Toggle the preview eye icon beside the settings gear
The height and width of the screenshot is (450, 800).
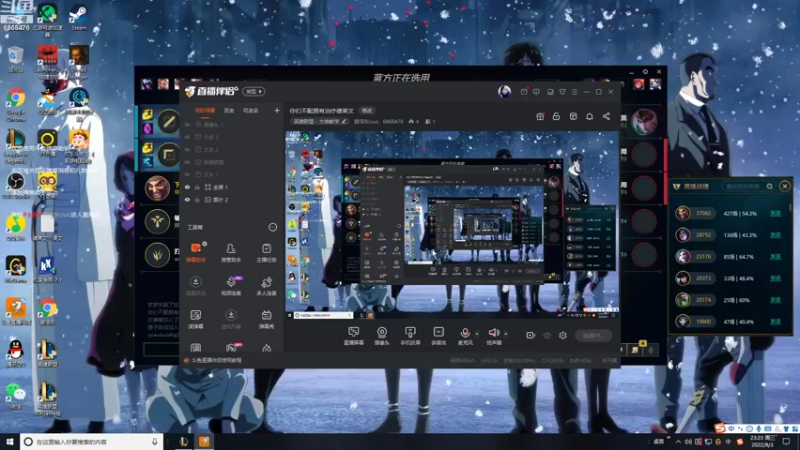(x=547, y=335)
